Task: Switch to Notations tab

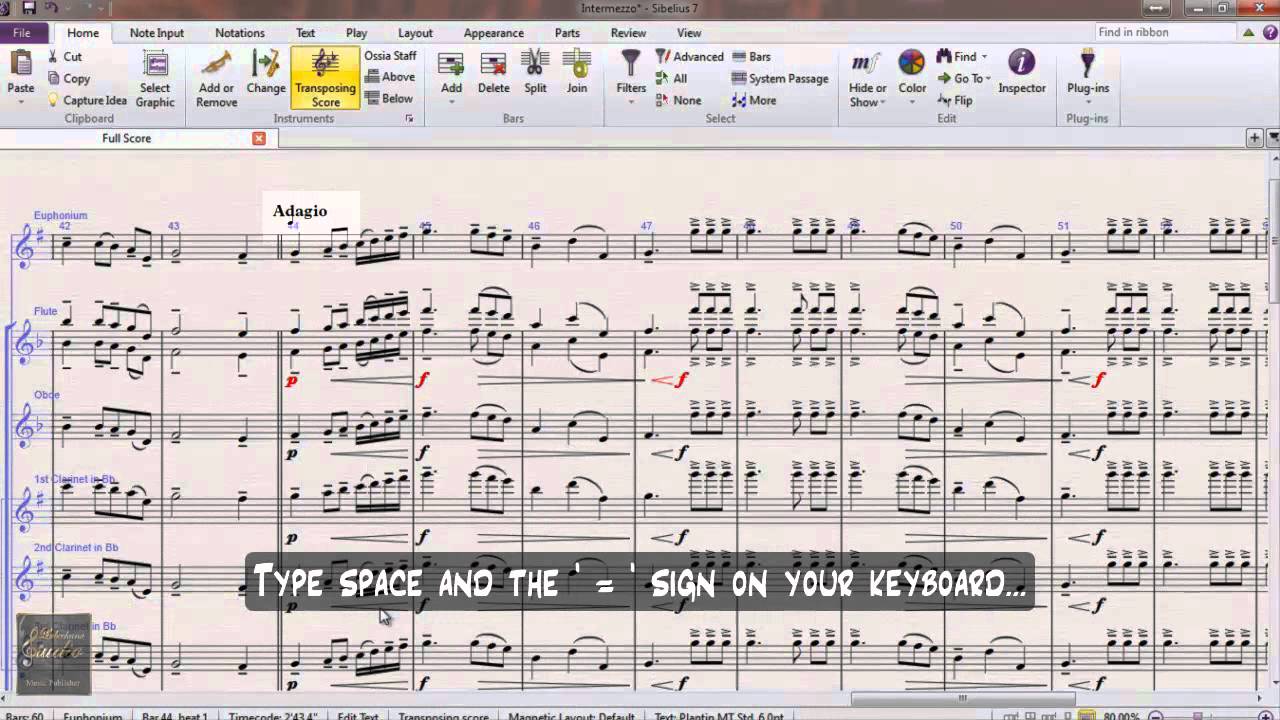Action: (x=240, y=33)
